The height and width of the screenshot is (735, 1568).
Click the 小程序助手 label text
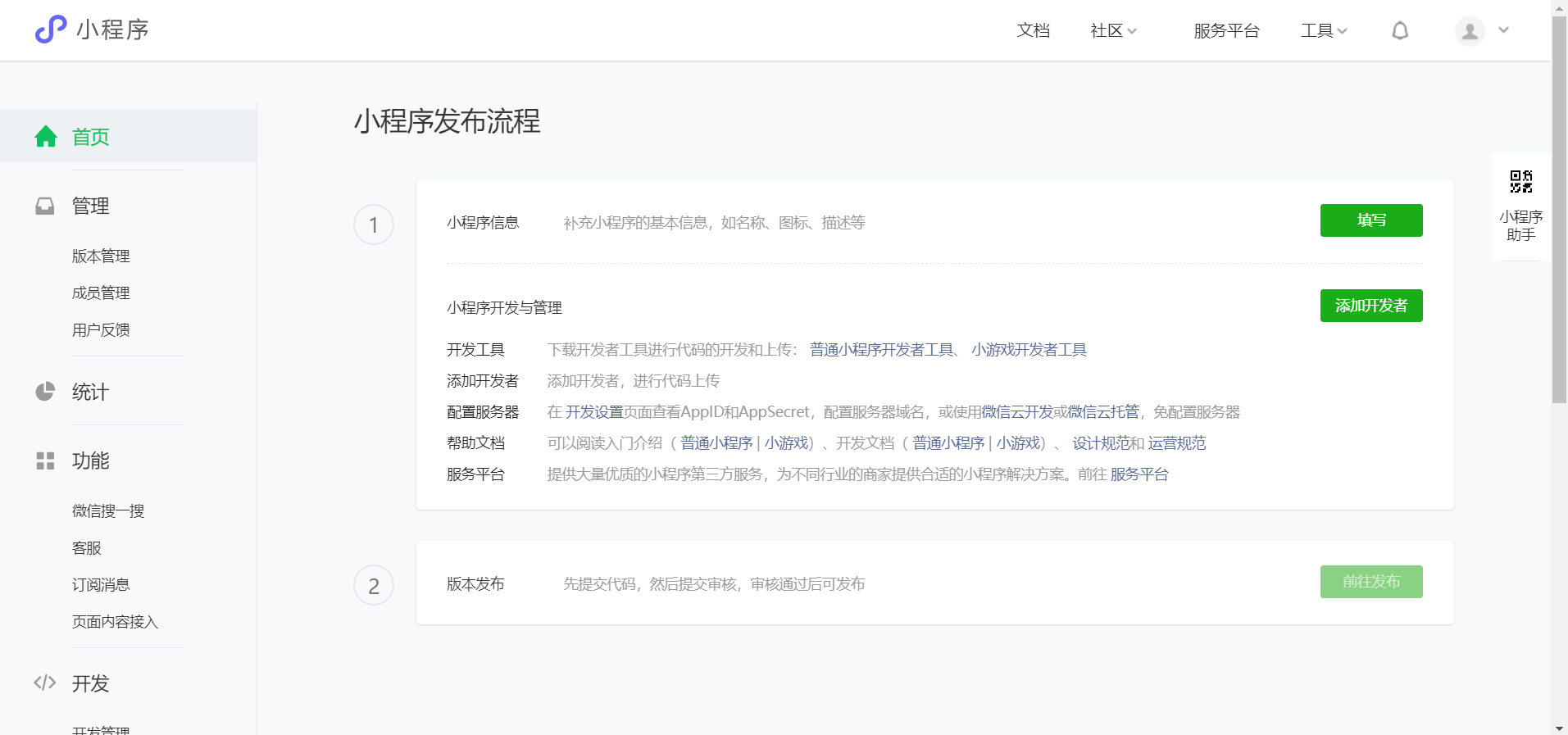click(x=1521, y=225)
